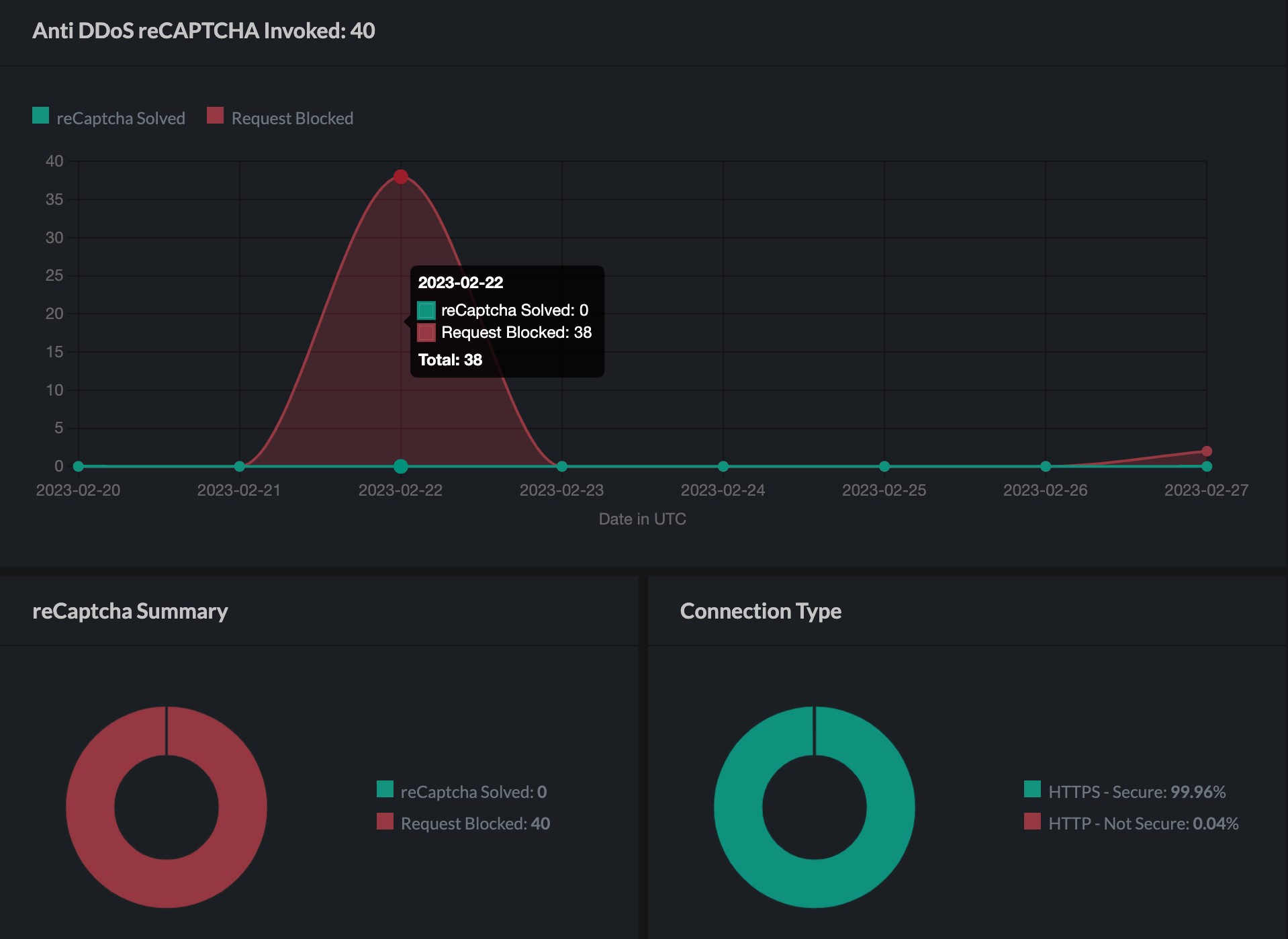The height and width of the screenshot is (939, 1288).
Task: Click the reCaptcha Summary heading
Action: click(x=130, y=611)
